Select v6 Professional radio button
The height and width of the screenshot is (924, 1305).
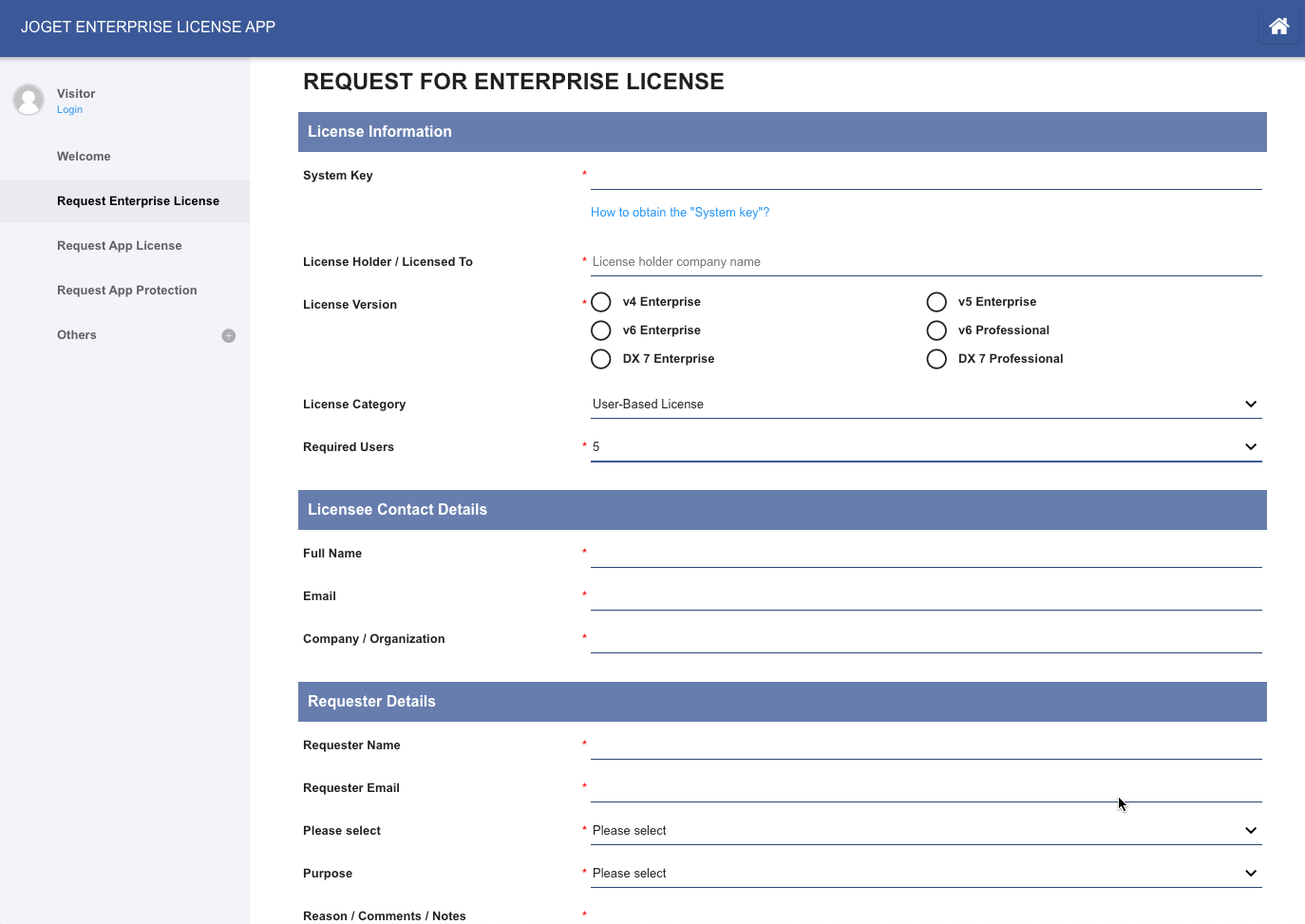coord(936,330)
